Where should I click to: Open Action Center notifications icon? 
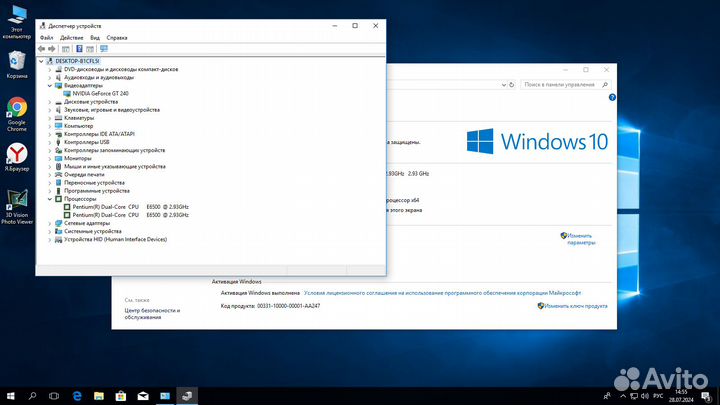(x=707, y=396)
